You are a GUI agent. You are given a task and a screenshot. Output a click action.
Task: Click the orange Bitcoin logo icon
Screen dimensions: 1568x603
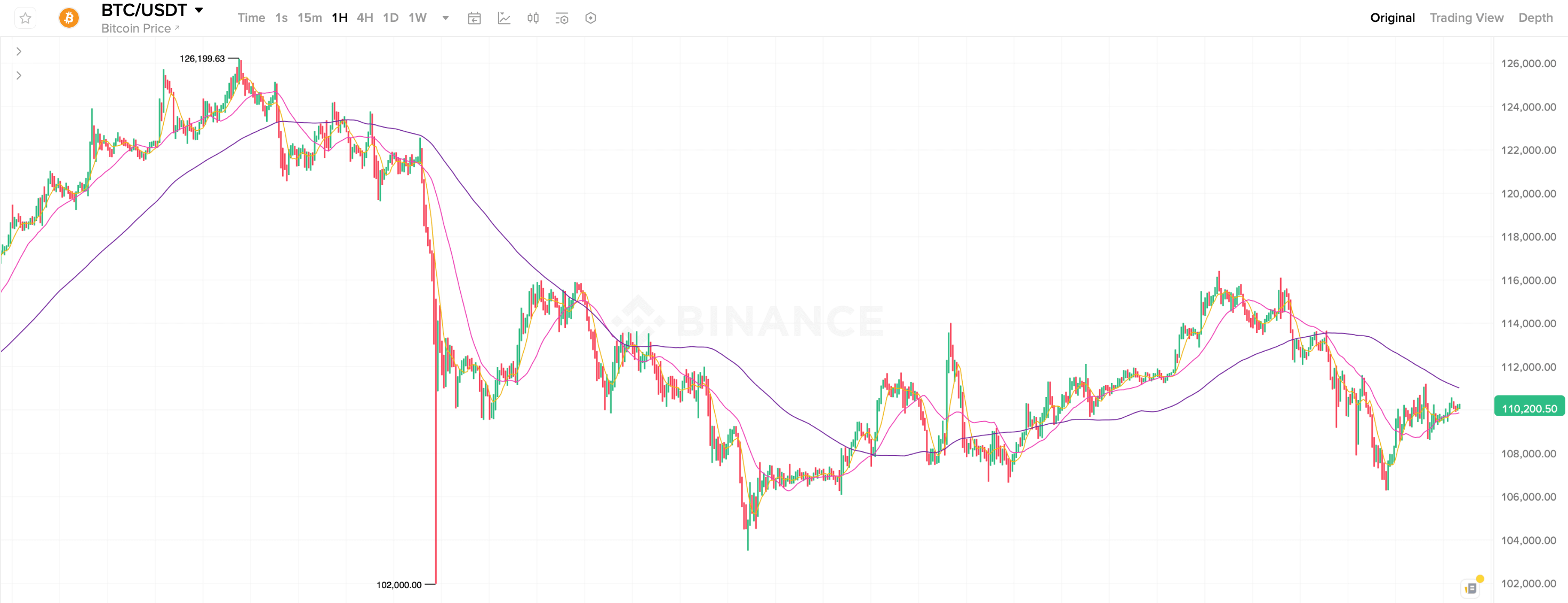click(x=69, y=18)
